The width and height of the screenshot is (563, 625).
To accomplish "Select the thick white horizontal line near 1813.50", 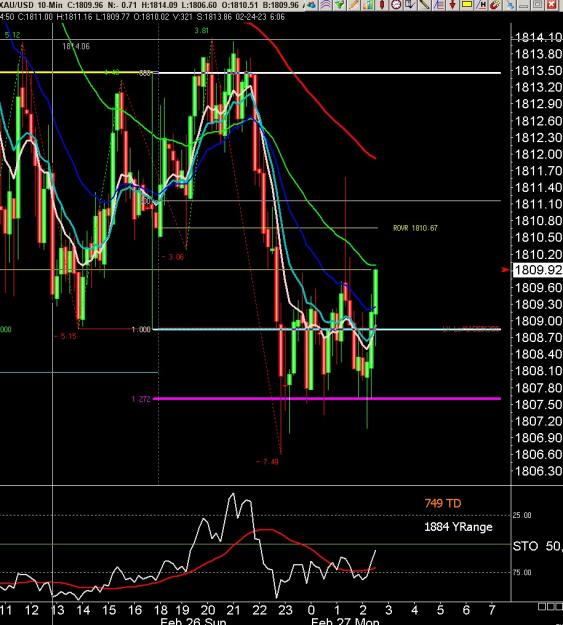I will coord(329,73).
